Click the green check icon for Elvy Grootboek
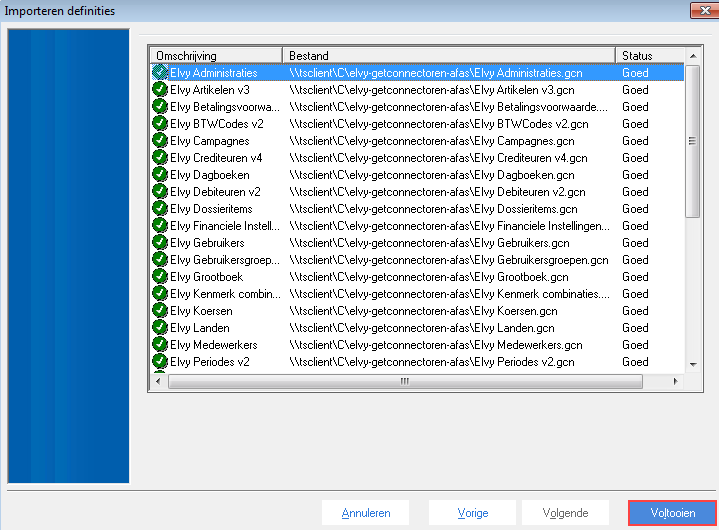 [x=160, y=276]
